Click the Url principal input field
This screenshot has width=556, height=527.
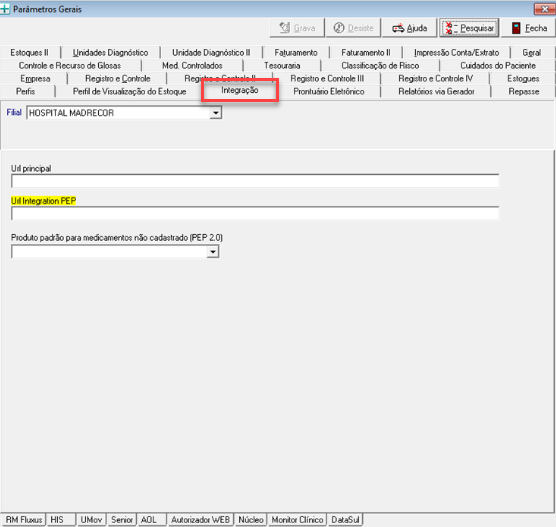(x=255, y=181)
